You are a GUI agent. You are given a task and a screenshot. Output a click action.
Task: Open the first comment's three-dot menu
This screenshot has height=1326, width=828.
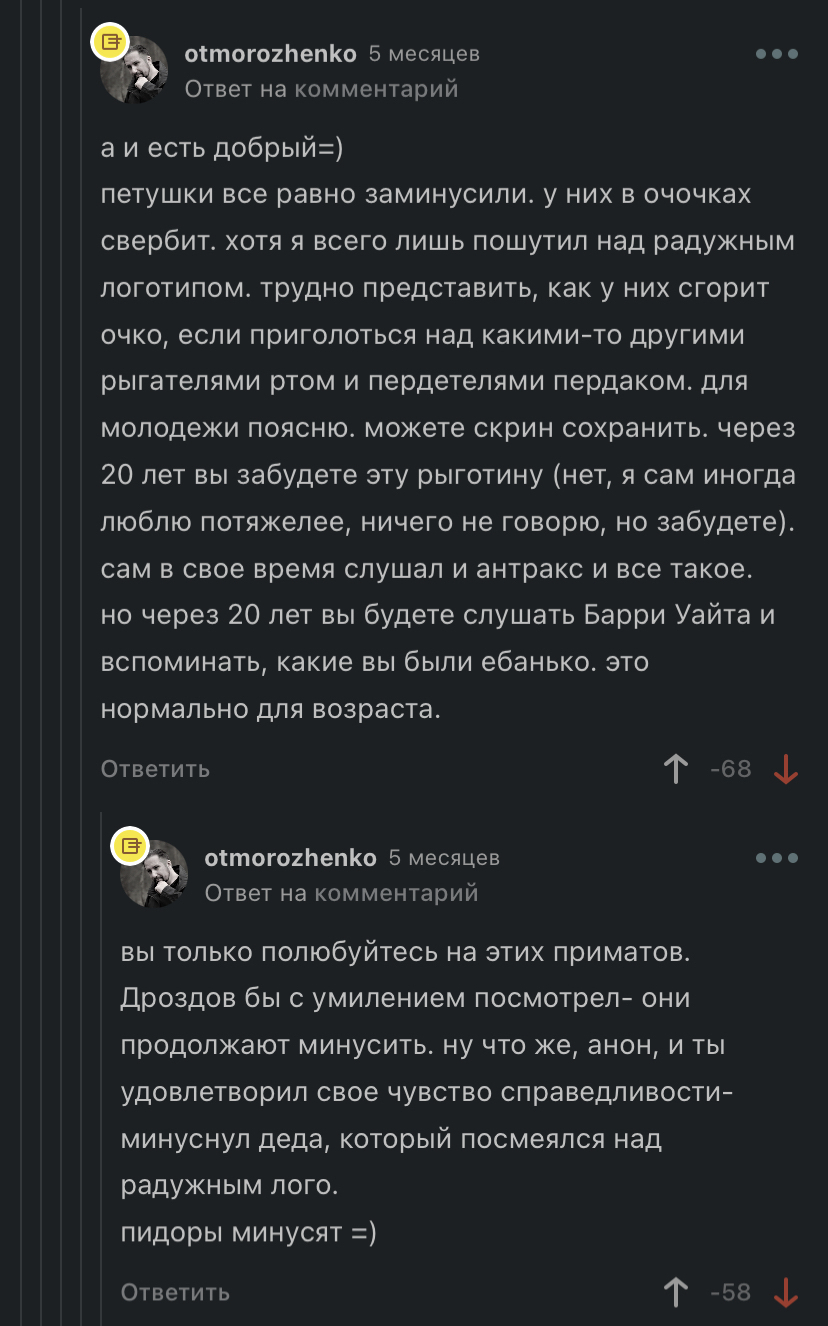[776, 54]
